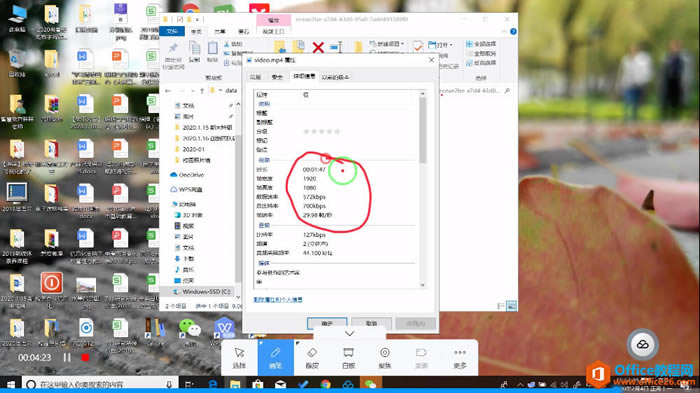The image size is (700, 393).
Task: Open the General tab of video.mp4 properties
Action: click(255, 77)
